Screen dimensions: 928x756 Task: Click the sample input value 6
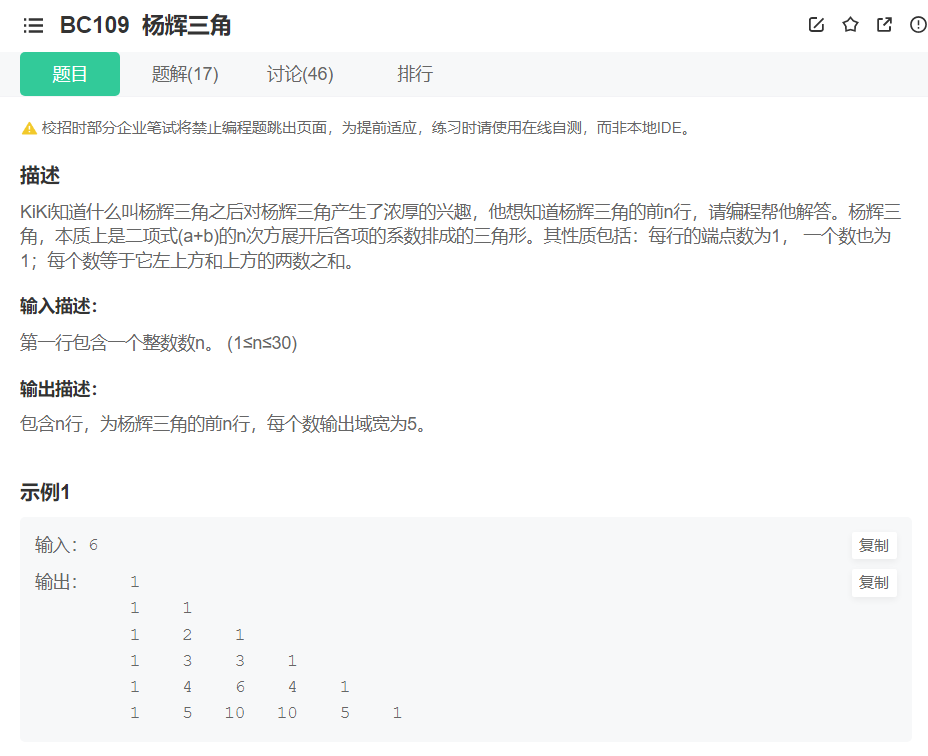[x=91, y=544]
